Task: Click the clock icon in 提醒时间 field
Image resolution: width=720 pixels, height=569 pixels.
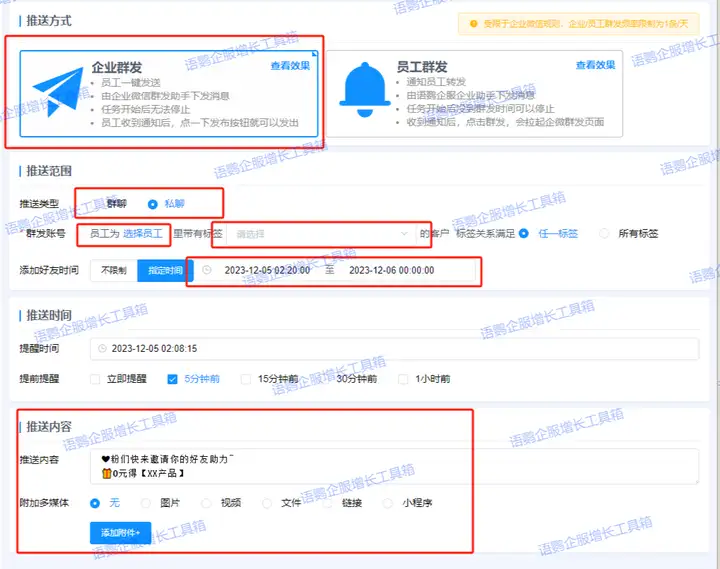Action: pos(102,349)
